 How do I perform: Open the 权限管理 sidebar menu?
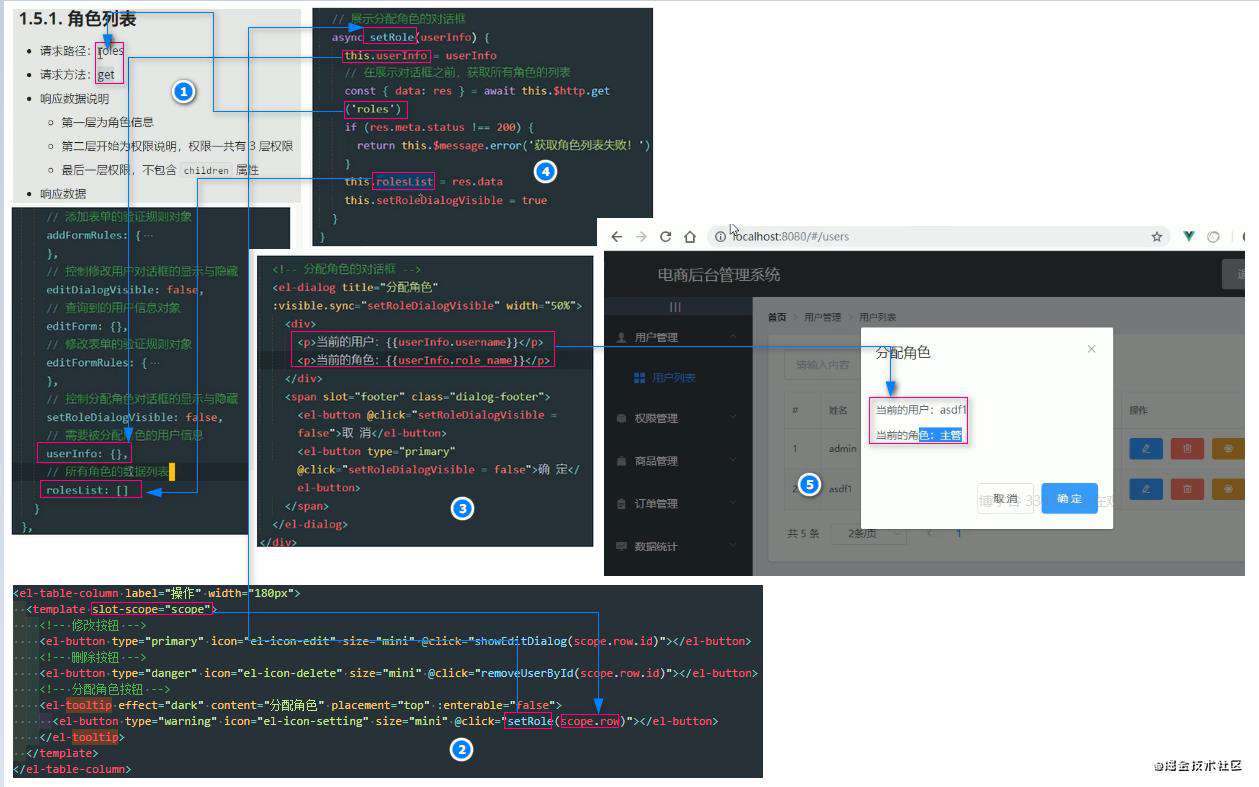point(677,418)
